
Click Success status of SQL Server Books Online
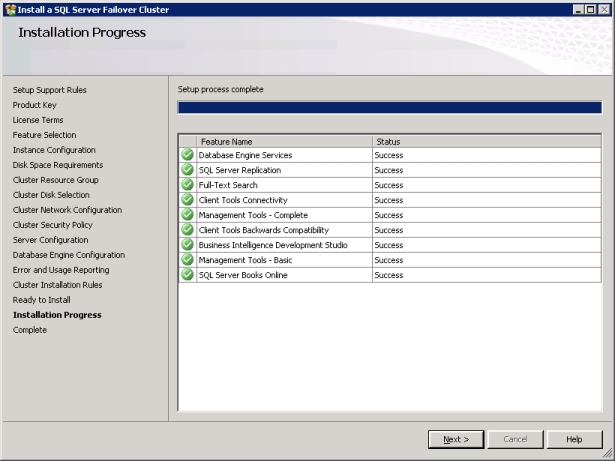tap(389, 275)
